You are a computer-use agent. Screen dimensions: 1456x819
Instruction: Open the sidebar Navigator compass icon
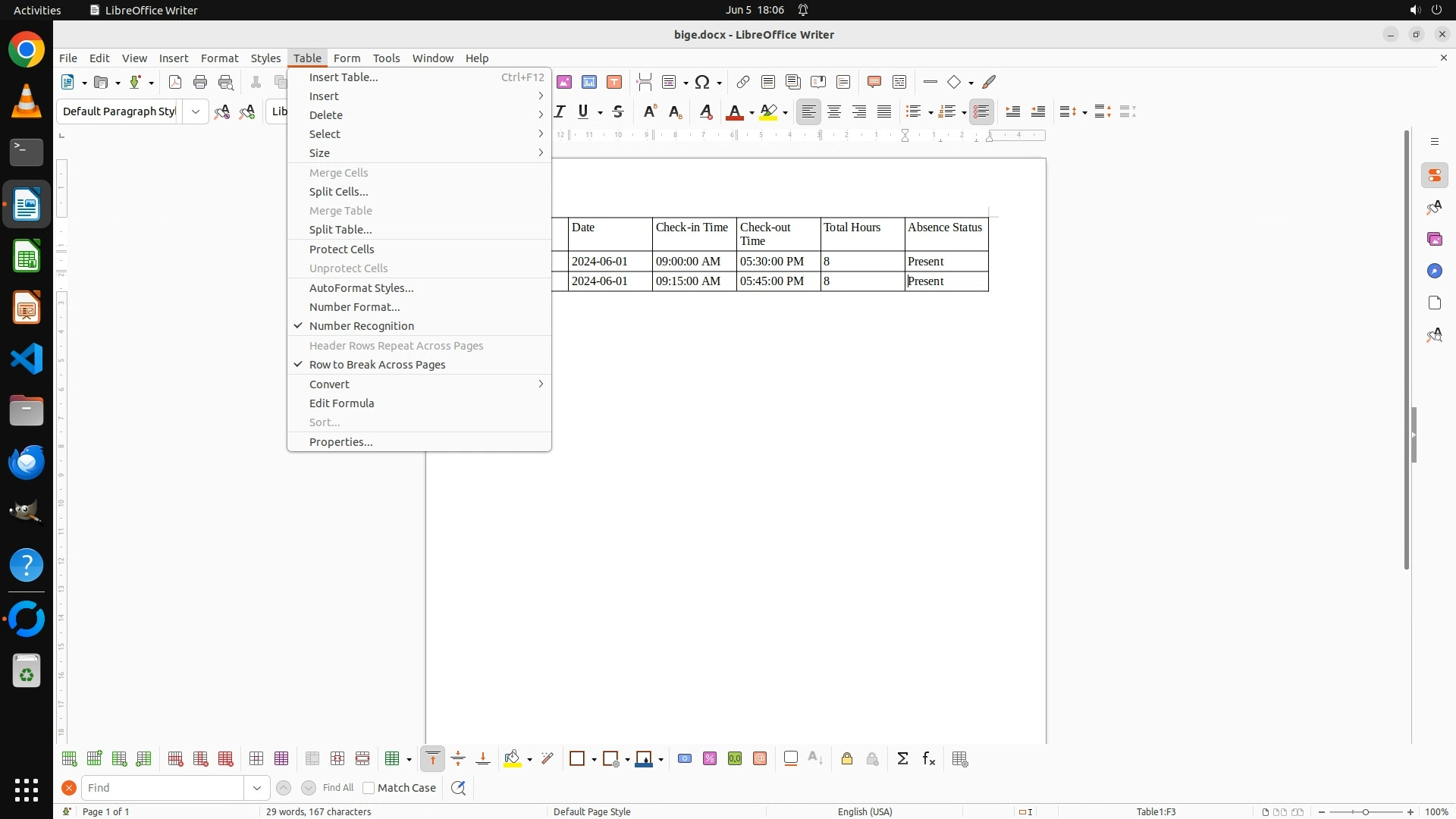[x=1434, y=271]
